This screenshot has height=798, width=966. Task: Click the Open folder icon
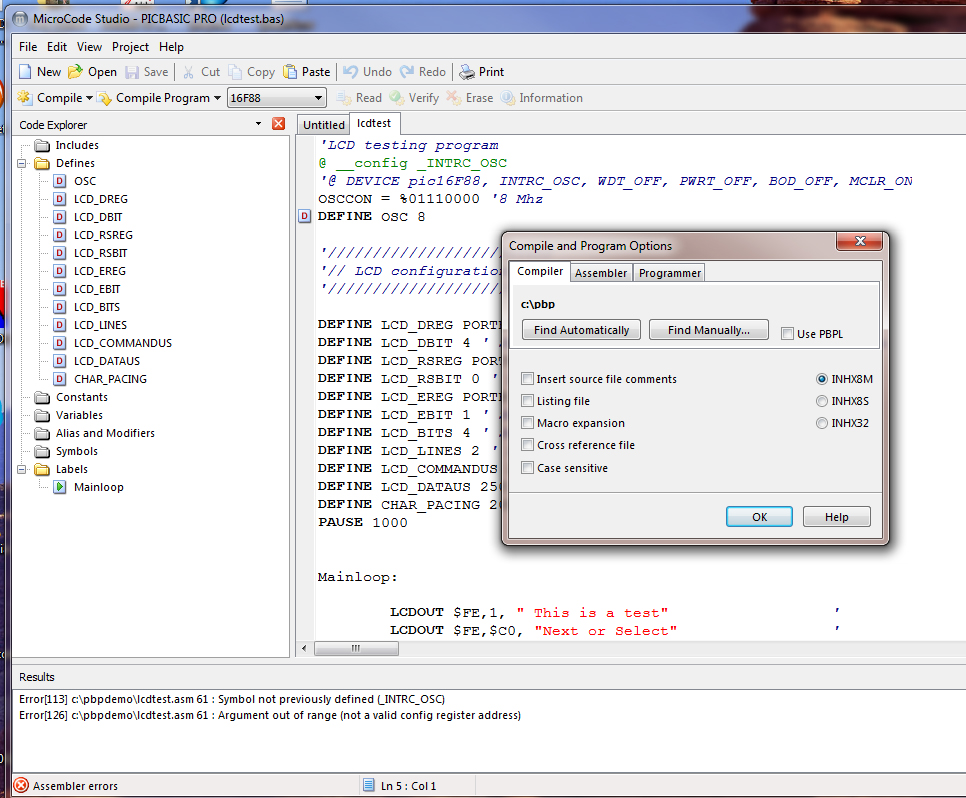tap(75, 71)
